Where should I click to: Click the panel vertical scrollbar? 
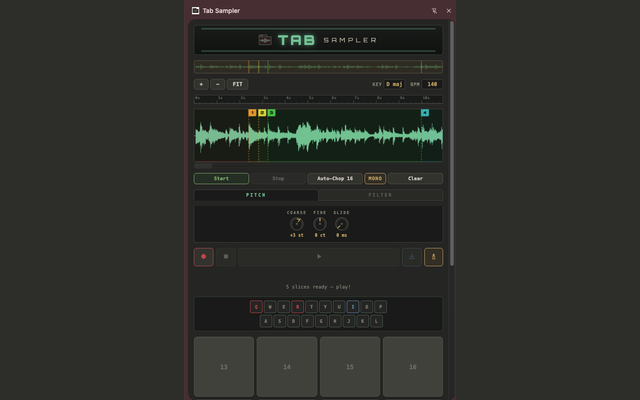click(x=451, y=144)
